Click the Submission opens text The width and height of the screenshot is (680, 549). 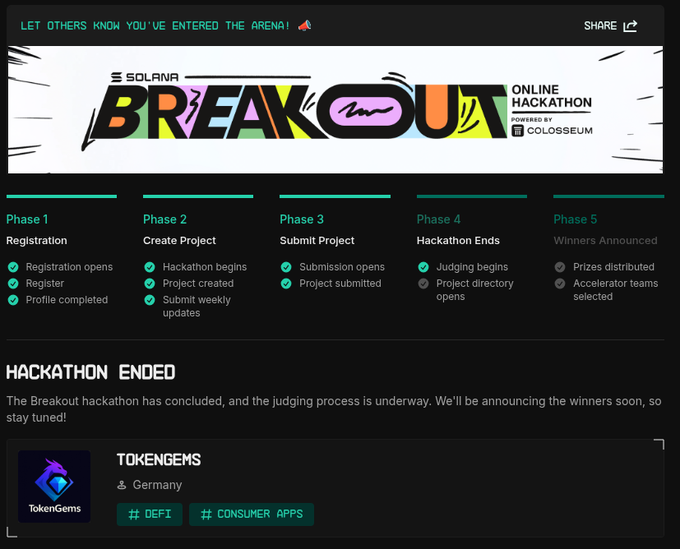click(x=342, y=267)
